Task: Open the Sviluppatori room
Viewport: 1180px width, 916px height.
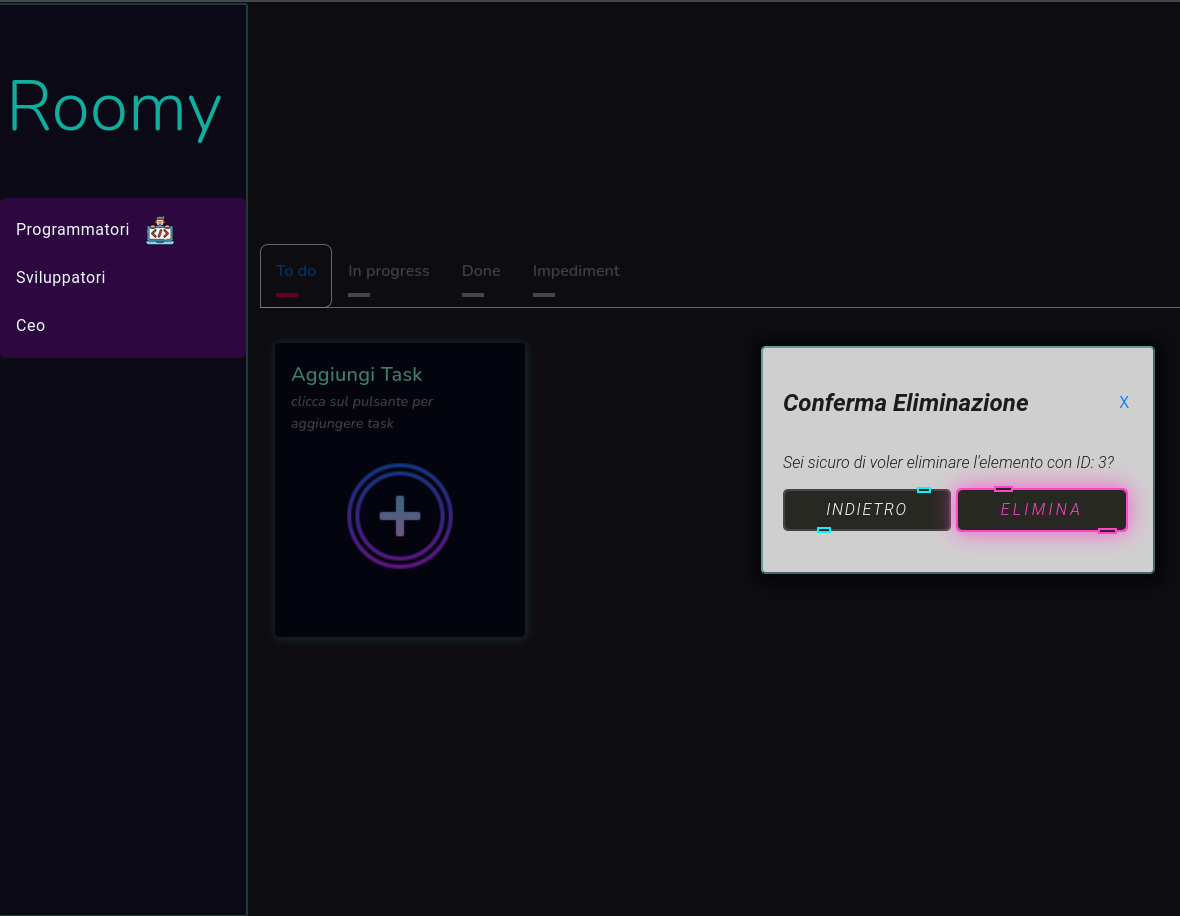Action: pyautogui.click(x=61, y=277)
